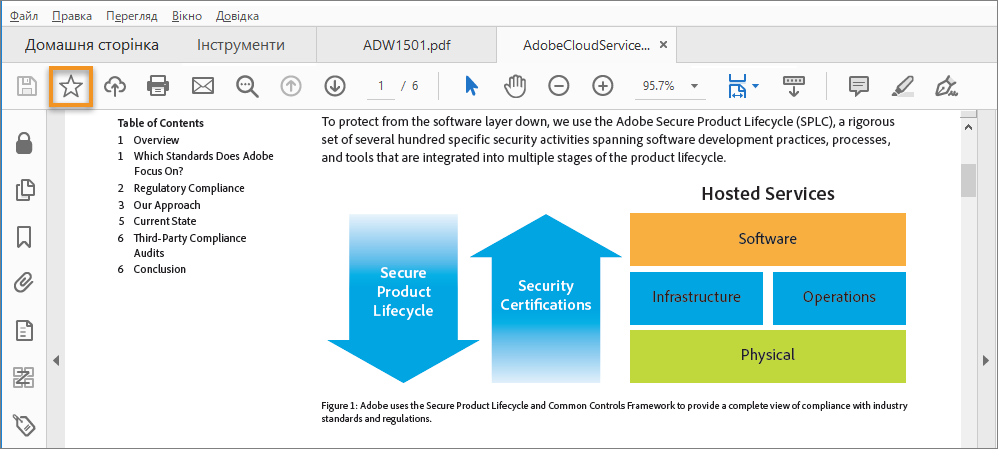The image size is (998, 449).
Task: Click 'Our Approach' contents entry
Action: (167, 205)
